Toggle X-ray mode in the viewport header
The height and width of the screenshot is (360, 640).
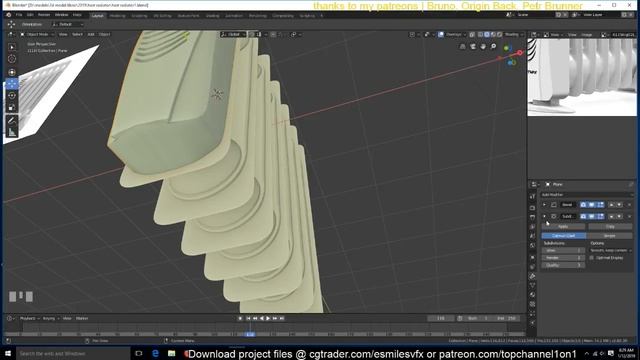(x=472, y=35)
